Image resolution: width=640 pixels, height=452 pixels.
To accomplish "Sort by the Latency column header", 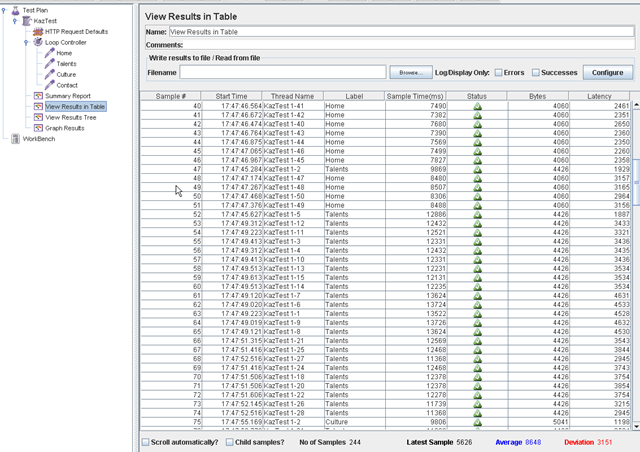I will tap(599, 96).
